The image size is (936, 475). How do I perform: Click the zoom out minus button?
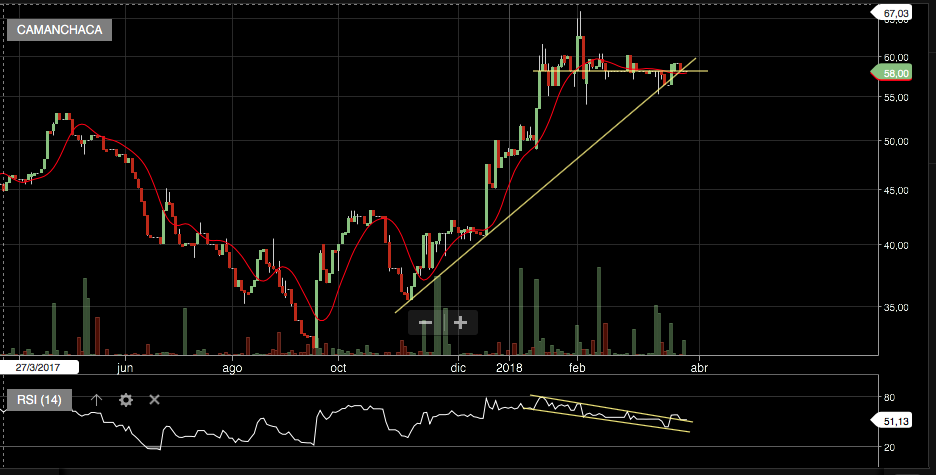[425, 323]
